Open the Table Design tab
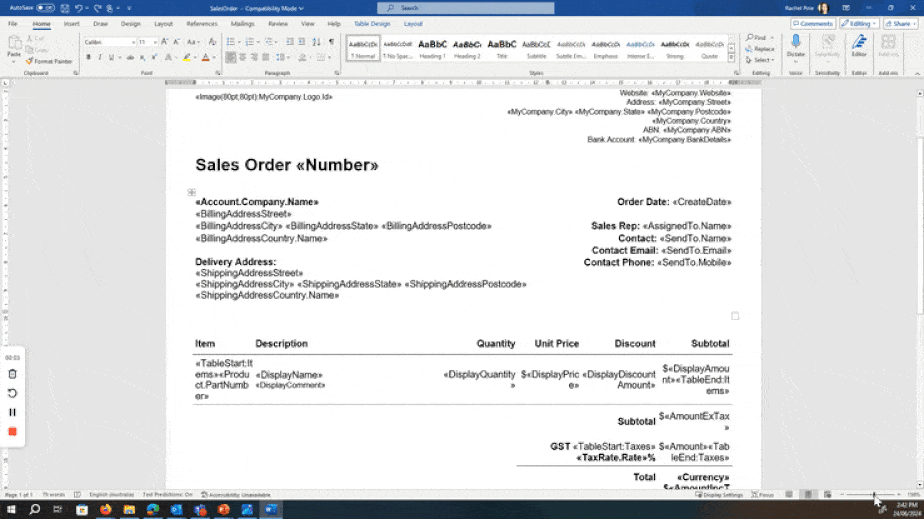924x519 pixels. [372, 23]
